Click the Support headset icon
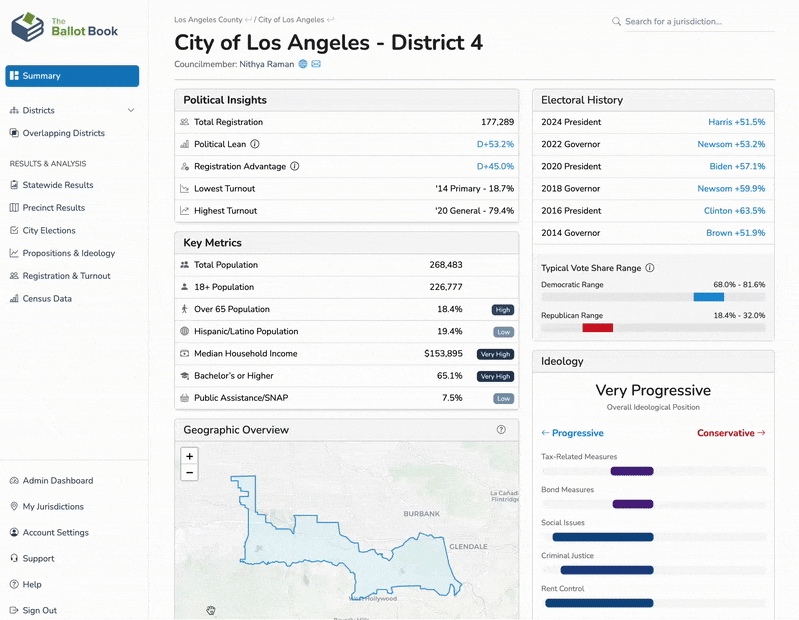The height and width of the screenshot is (620, 799). pyautogui.click(x=14, y=558)
